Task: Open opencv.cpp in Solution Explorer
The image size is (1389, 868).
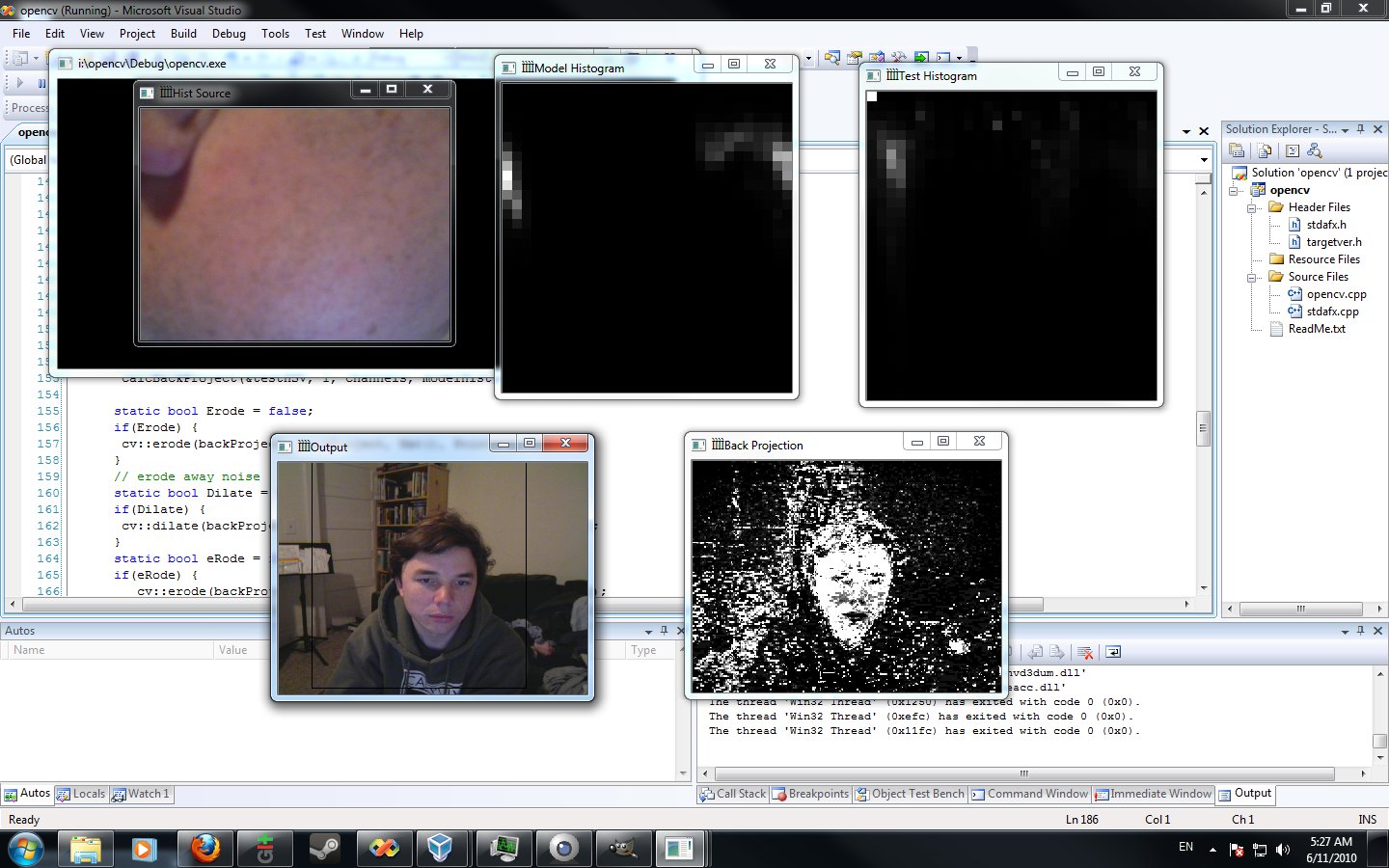Action: [1336, 294]
